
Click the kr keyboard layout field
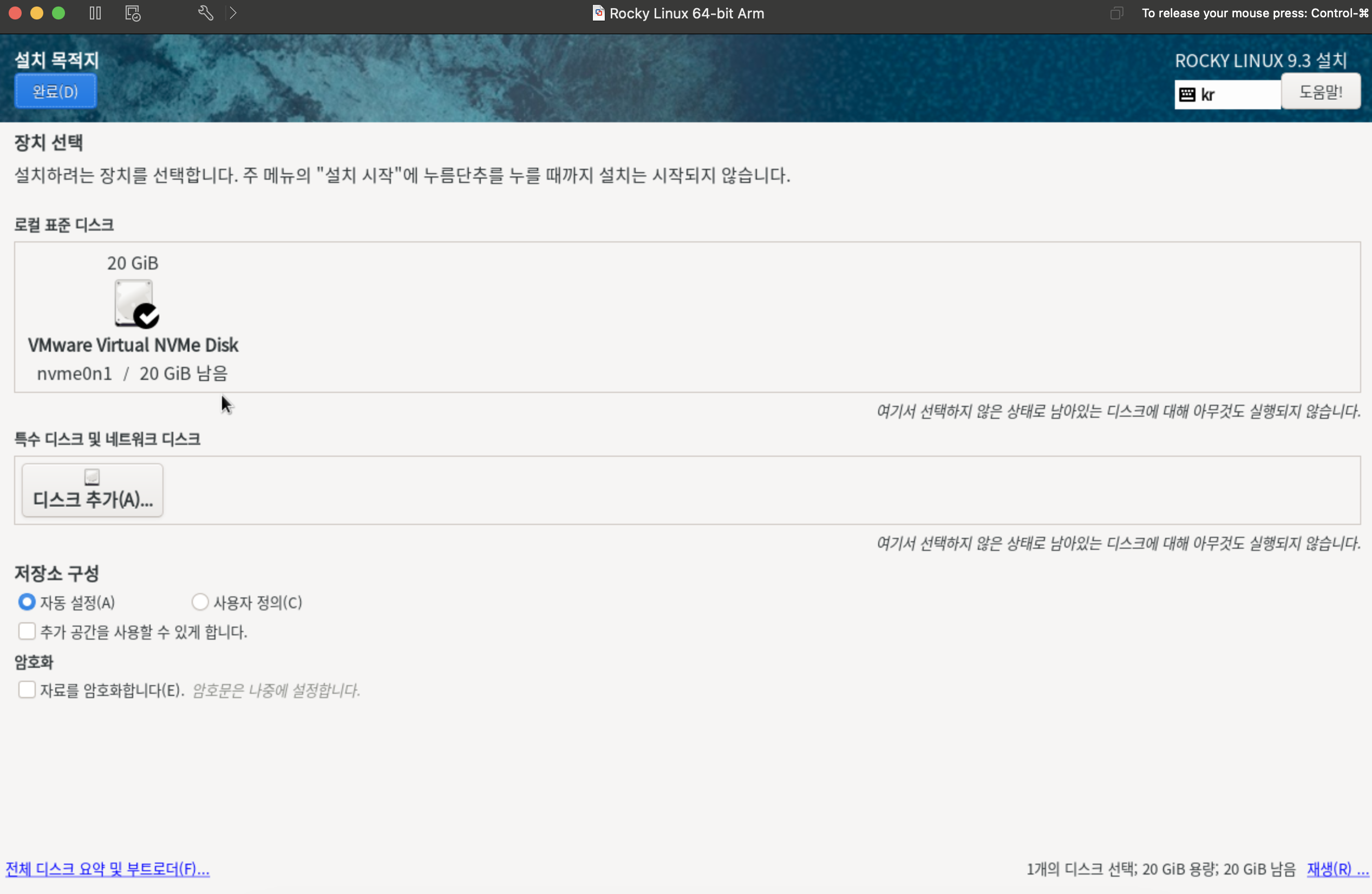click(x=1227, y=95)
